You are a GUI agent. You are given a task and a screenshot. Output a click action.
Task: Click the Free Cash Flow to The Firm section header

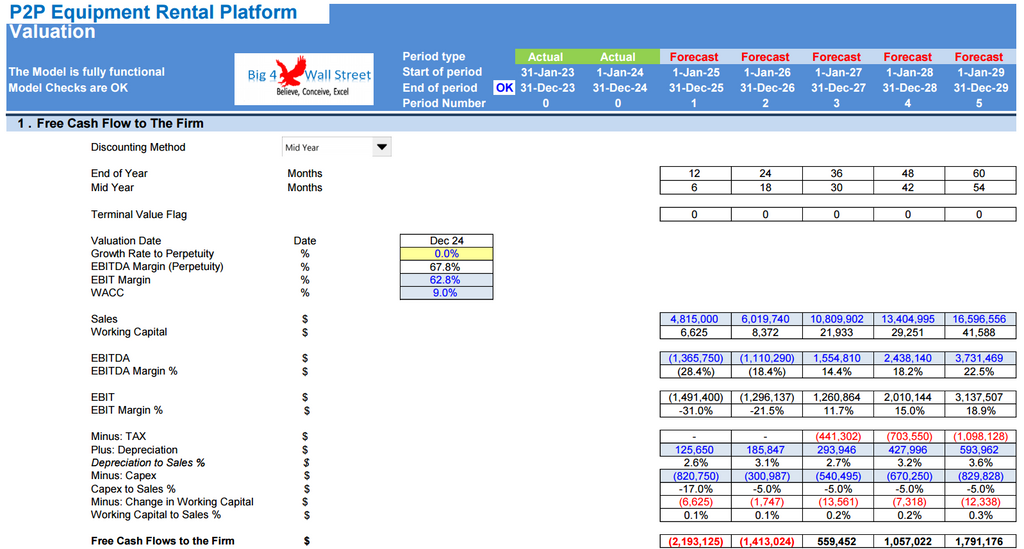(110, 124)
